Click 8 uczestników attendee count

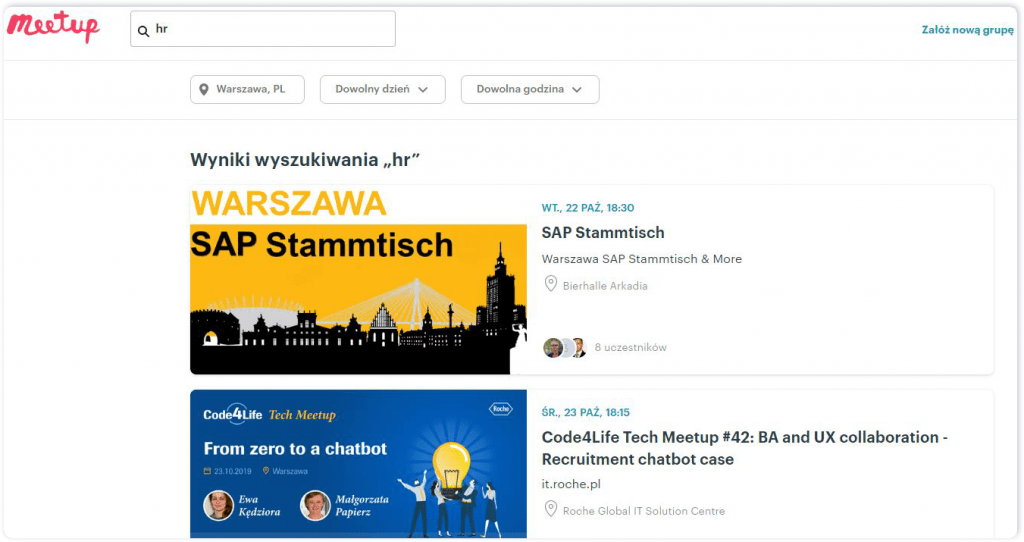click(630, 347)
